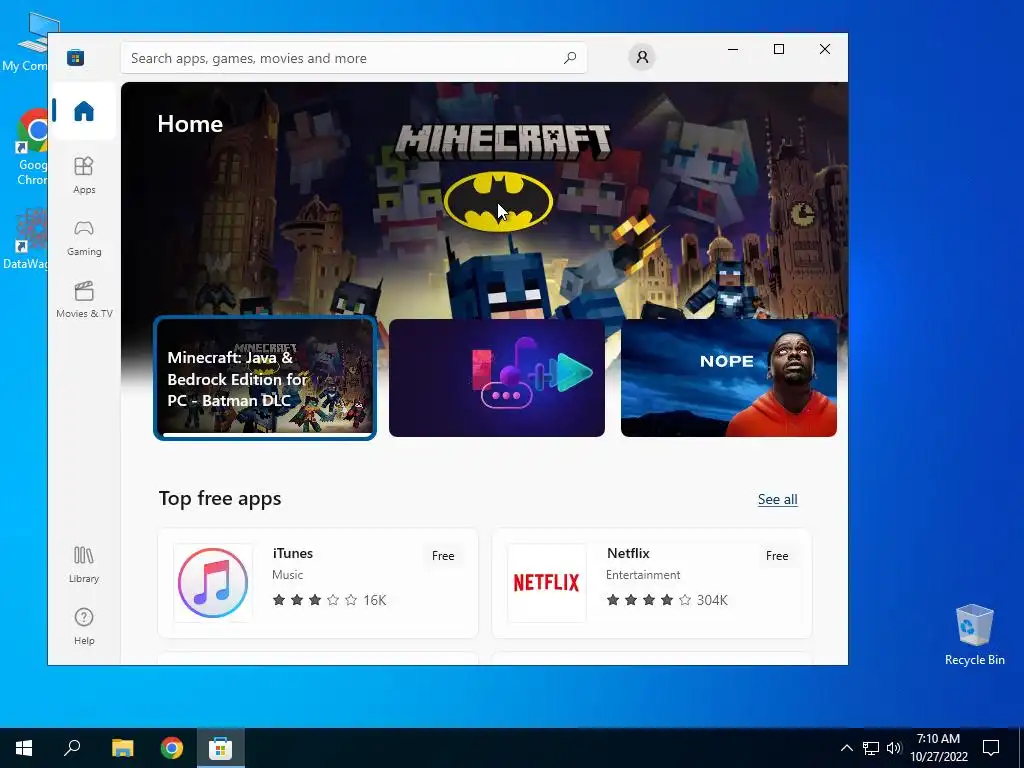Click the Free badge on iTunes
Viewport: 1024px width, 768px height.
pos(443,556)
